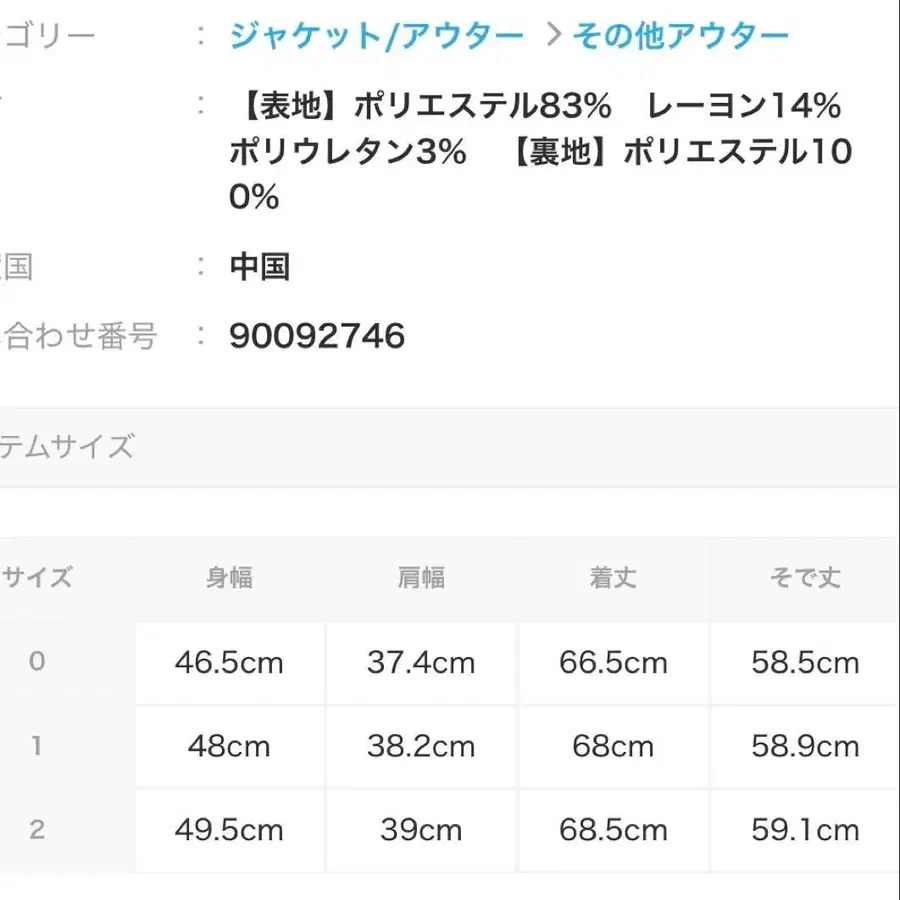
Task: Click the 中国 country of origin text
Action: [x=261, y=267]
